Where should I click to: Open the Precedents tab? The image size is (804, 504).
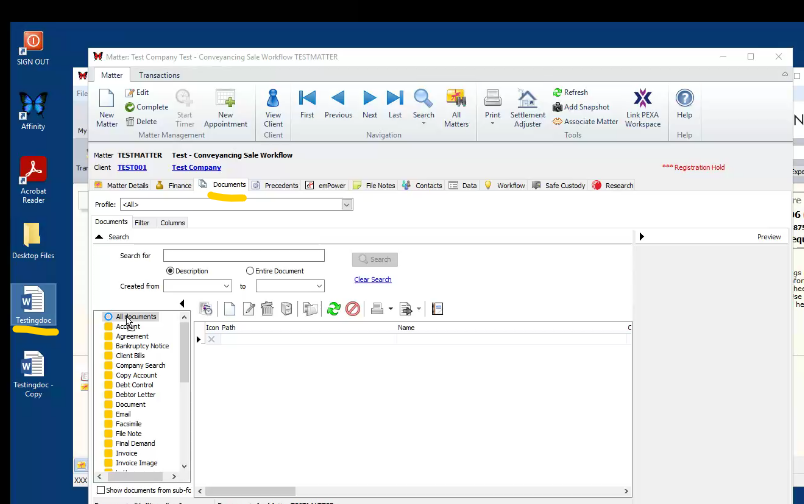275,185
